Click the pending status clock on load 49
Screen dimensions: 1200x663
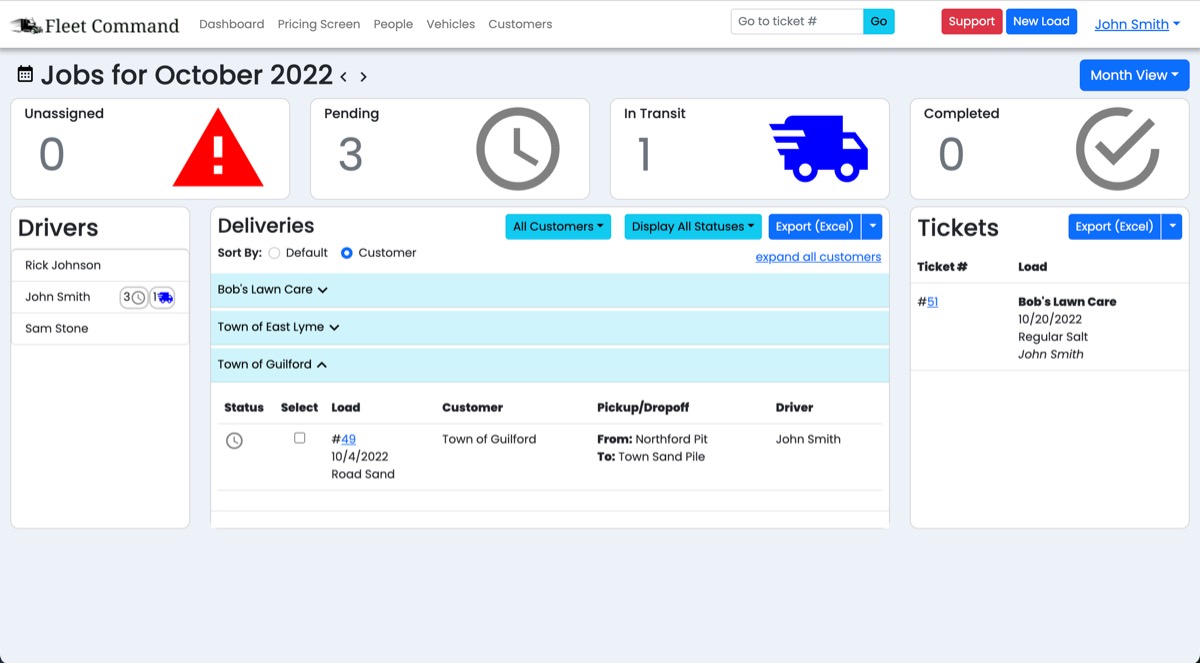point(234,440)
